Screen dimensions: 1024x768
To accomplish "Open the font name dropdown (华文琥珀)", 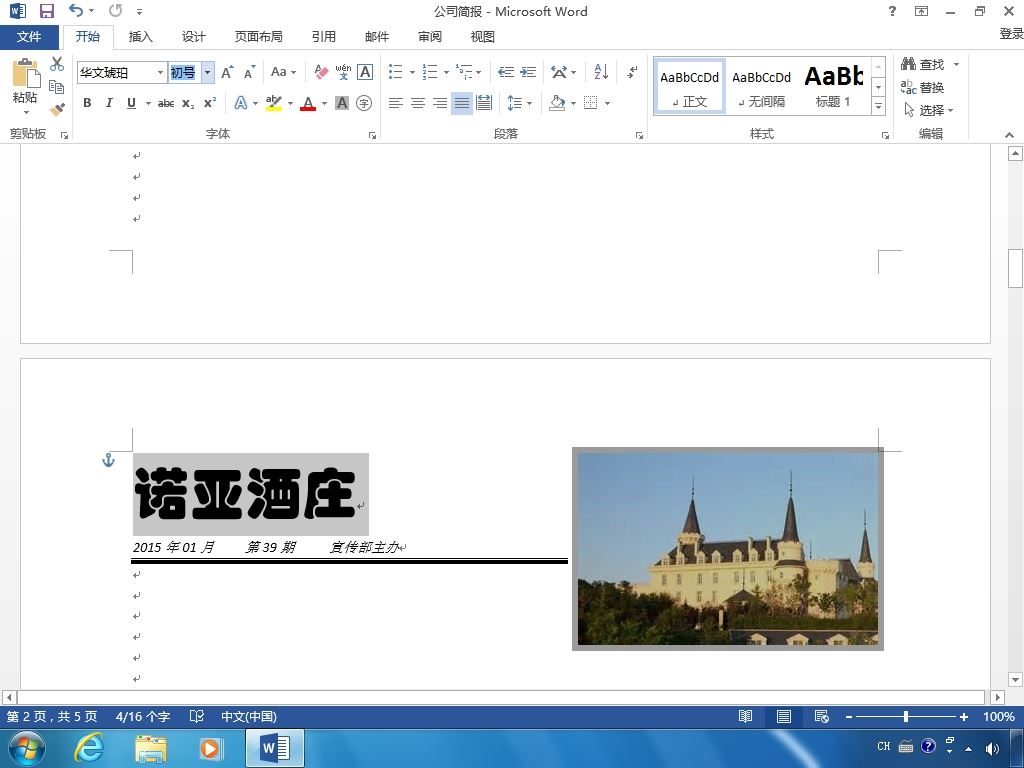I will tap(160, 72).
